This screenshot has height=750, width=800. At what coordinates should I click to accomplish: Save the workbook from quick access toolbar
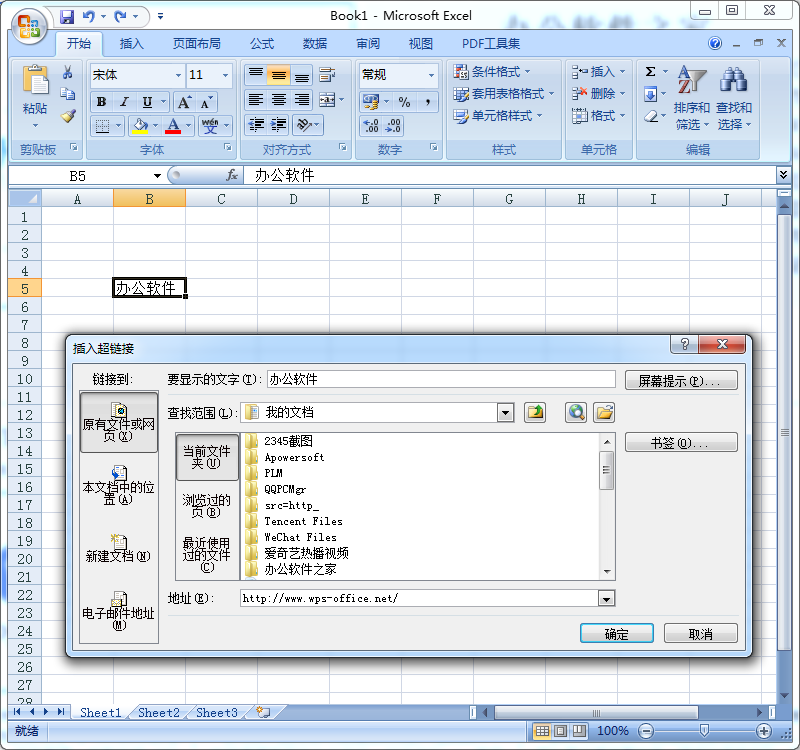click(67, 16)
